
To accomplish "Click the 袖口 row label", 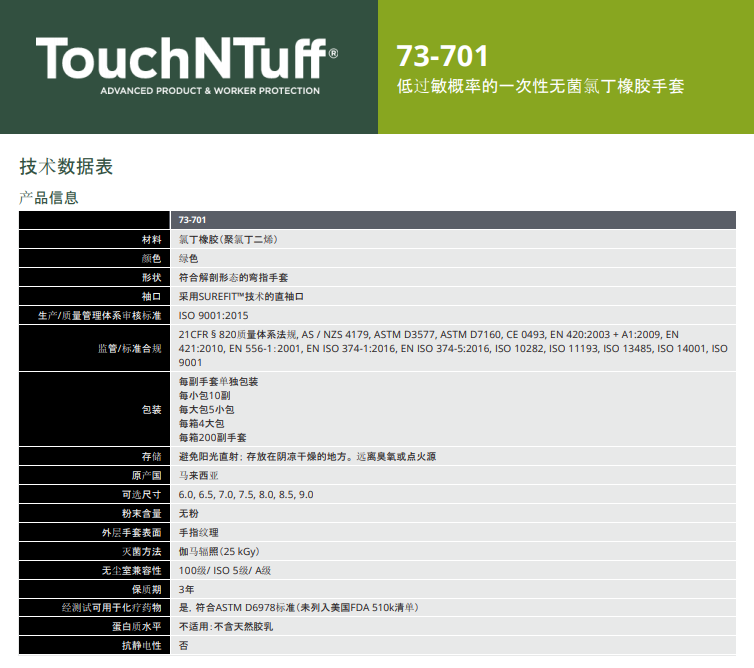I will coord(151,296).
